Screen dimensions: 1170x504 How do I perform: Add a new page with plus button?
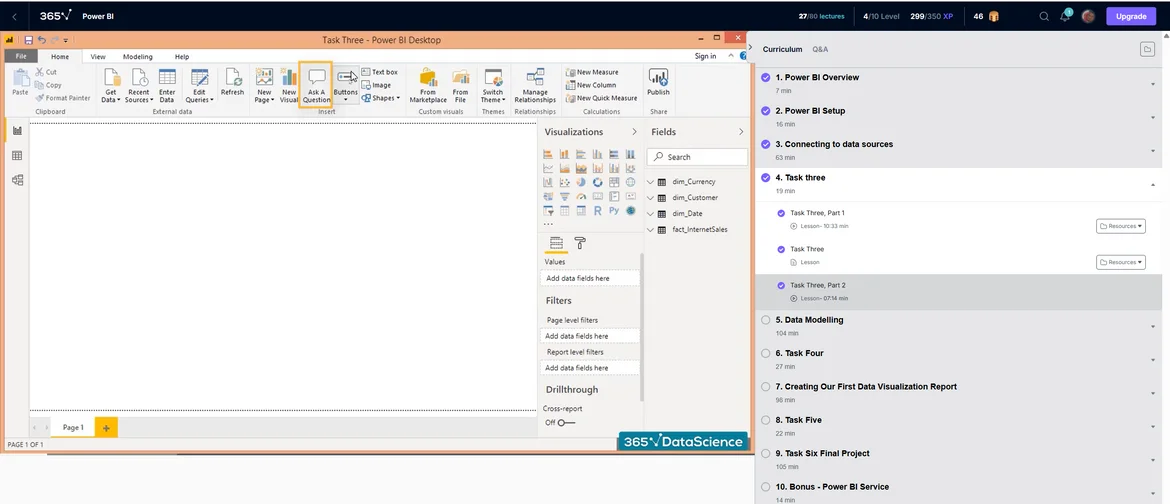point(106,428)
